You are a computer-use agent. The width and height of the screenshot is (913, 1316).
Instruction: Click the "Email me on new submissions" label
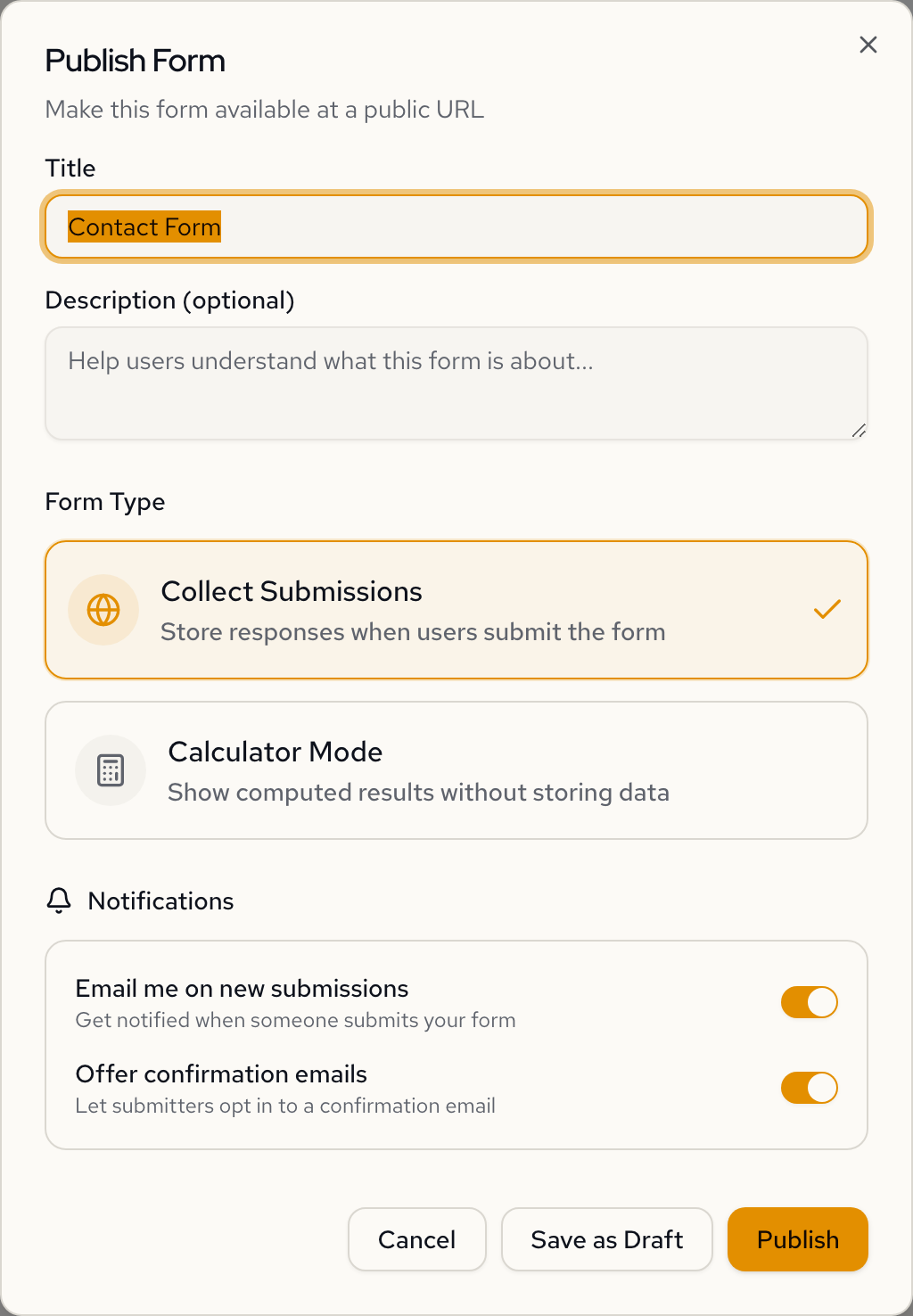coord(241,988)
